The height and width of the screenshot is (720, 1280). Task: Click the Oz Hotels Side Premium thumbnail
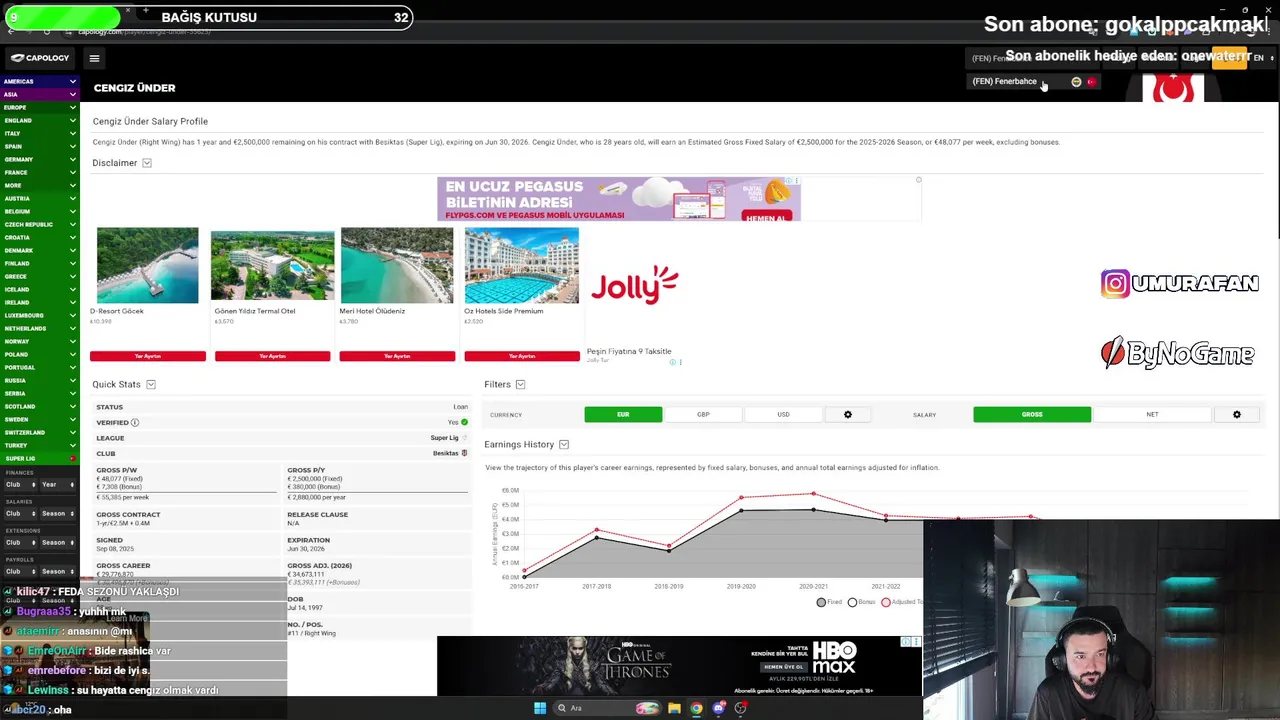tap(521, 265)
